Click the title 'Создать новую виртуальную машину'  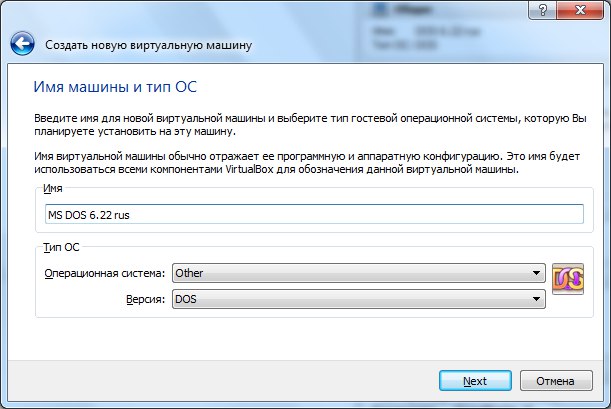(148, 45)
